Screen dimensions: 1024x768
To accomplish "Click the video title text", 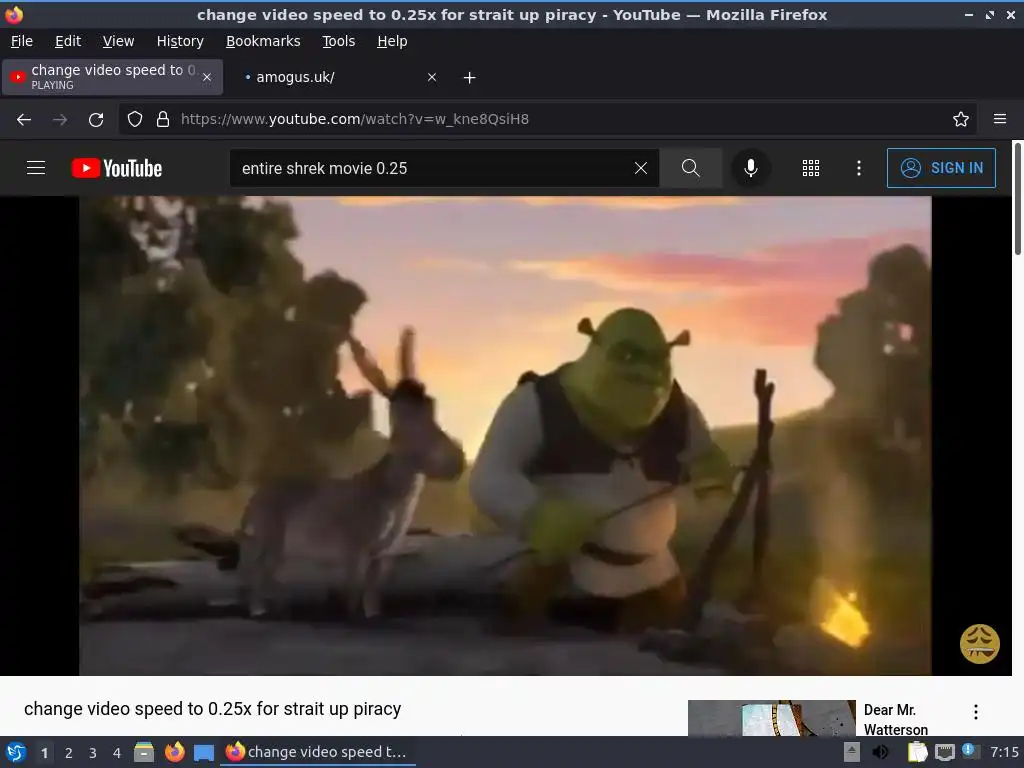I will 213,709.
